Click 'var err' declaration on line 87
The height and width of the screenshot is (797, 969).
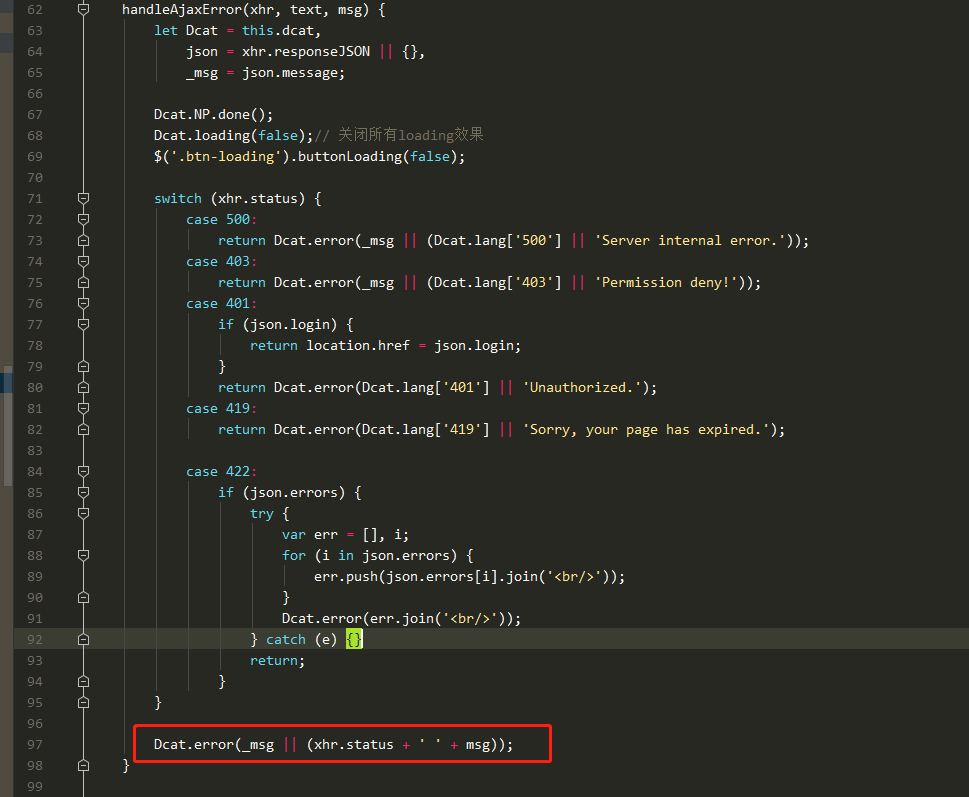(x=310, y=535)
